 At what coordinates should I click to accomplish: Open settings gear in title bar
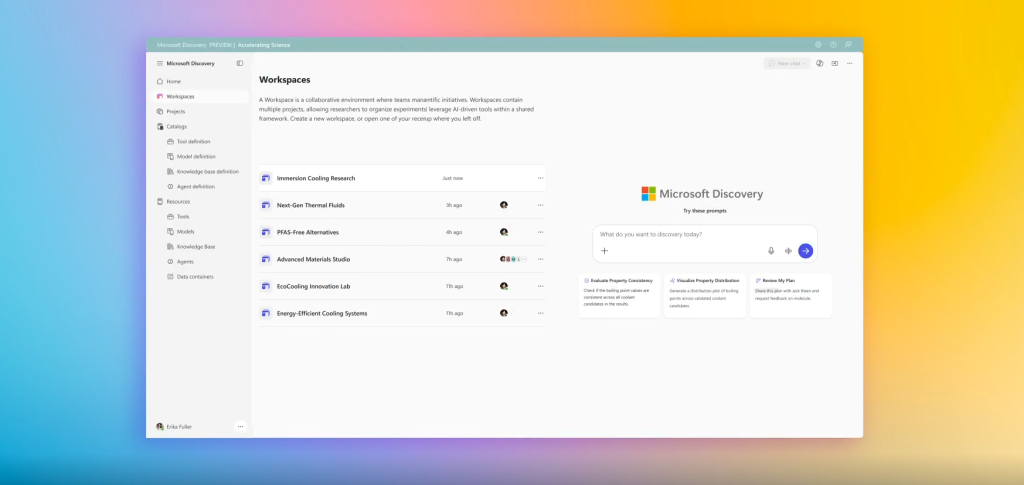point(818,45)
